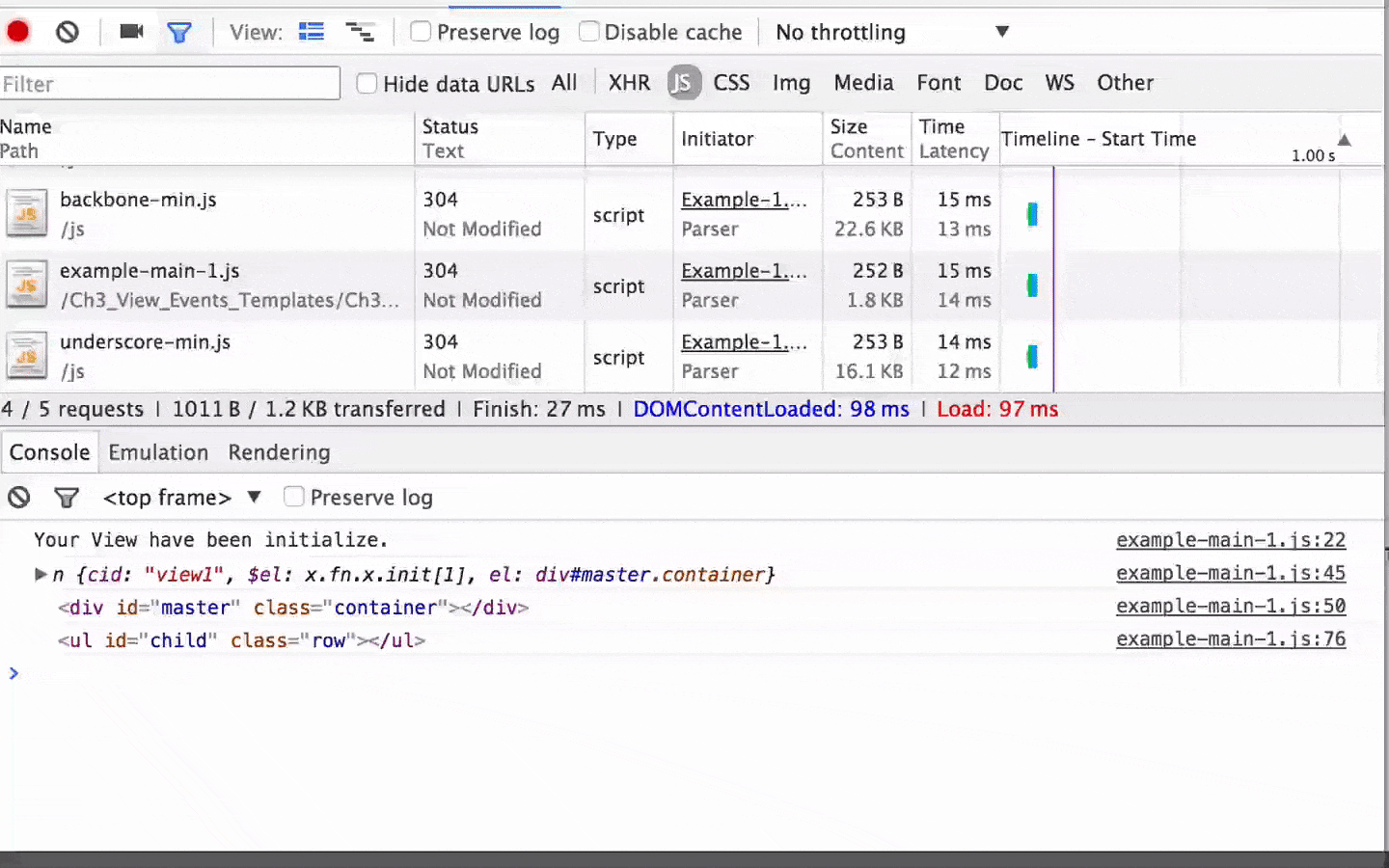The width and height of the screenshot is (1389, 868).
Task: Enable Preserve log in the console
Action: [294, 497]
